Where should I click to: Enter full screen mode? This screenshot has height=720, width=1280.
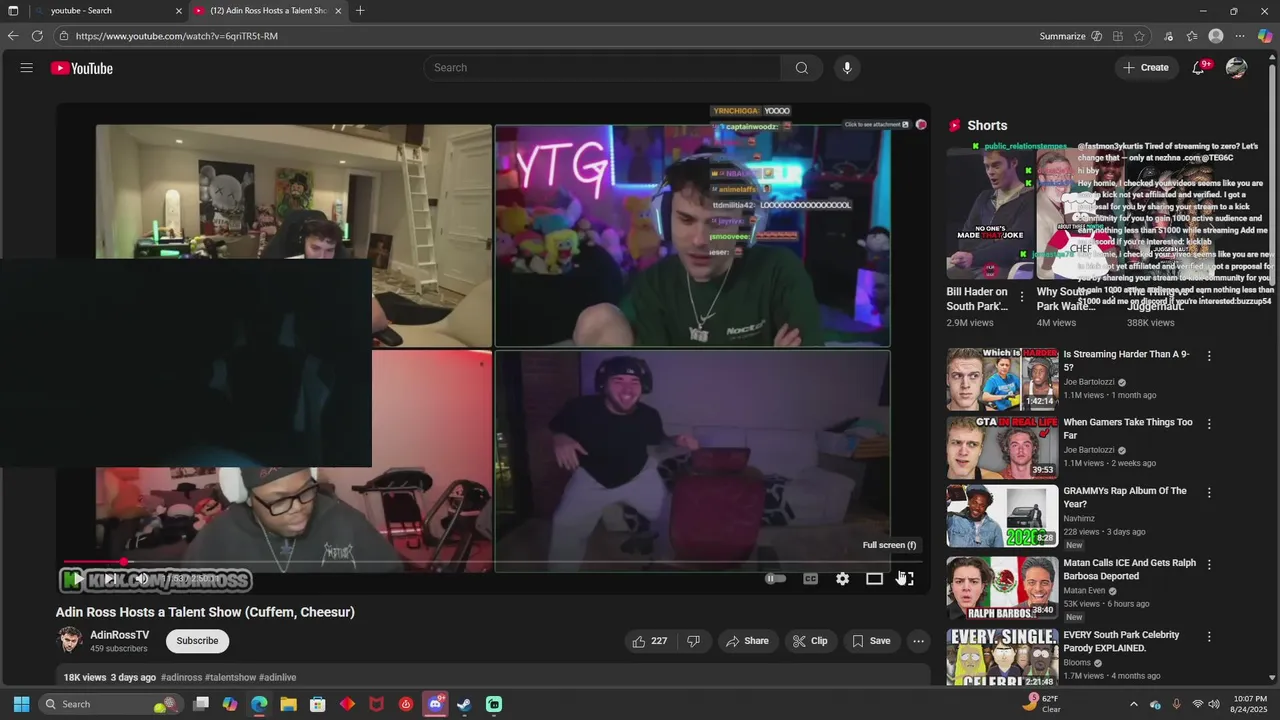tap(905, 578)
